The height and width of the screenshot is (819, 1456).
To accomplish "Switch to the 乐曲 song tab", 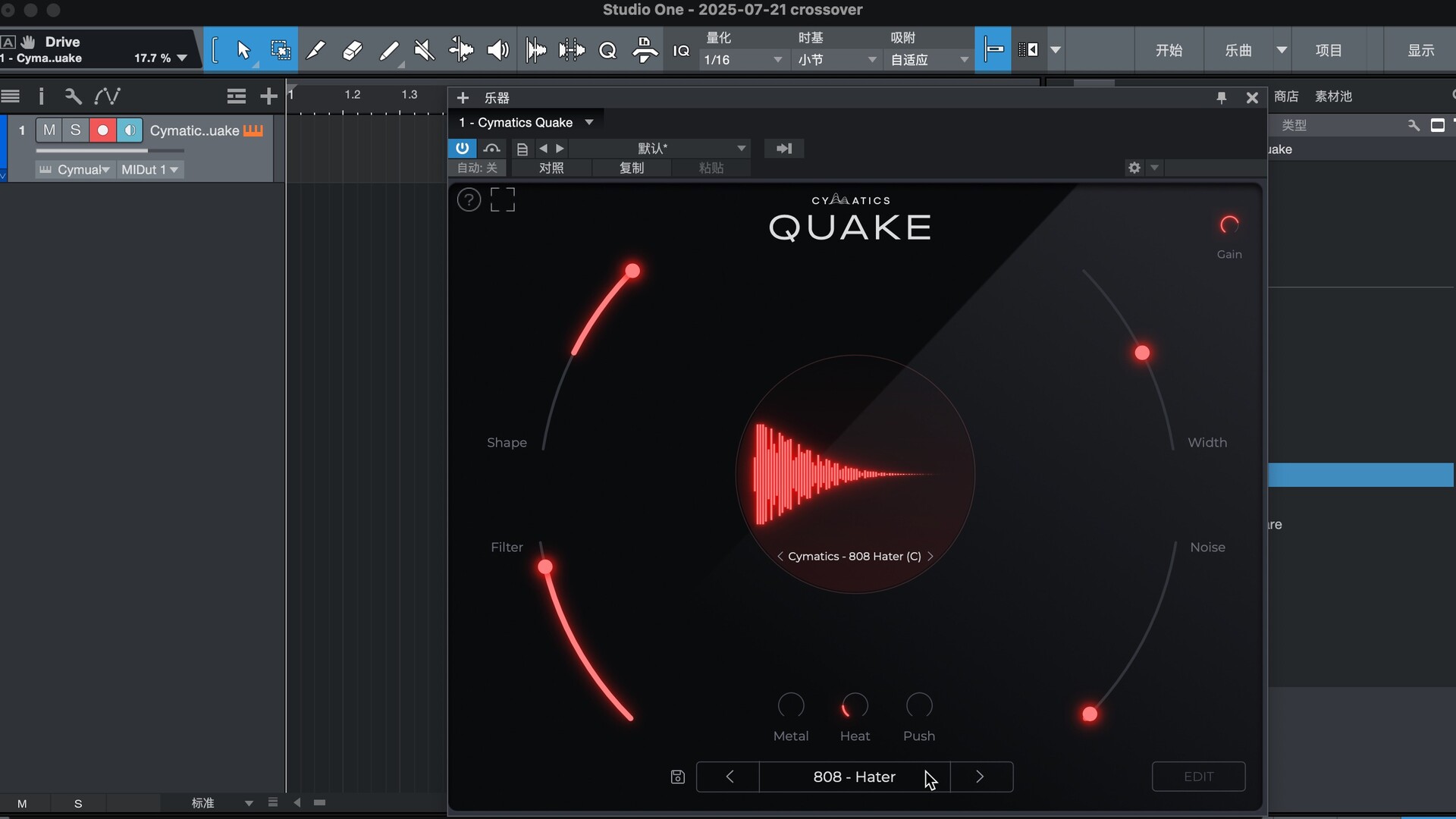I will [x=1238, y=50].
